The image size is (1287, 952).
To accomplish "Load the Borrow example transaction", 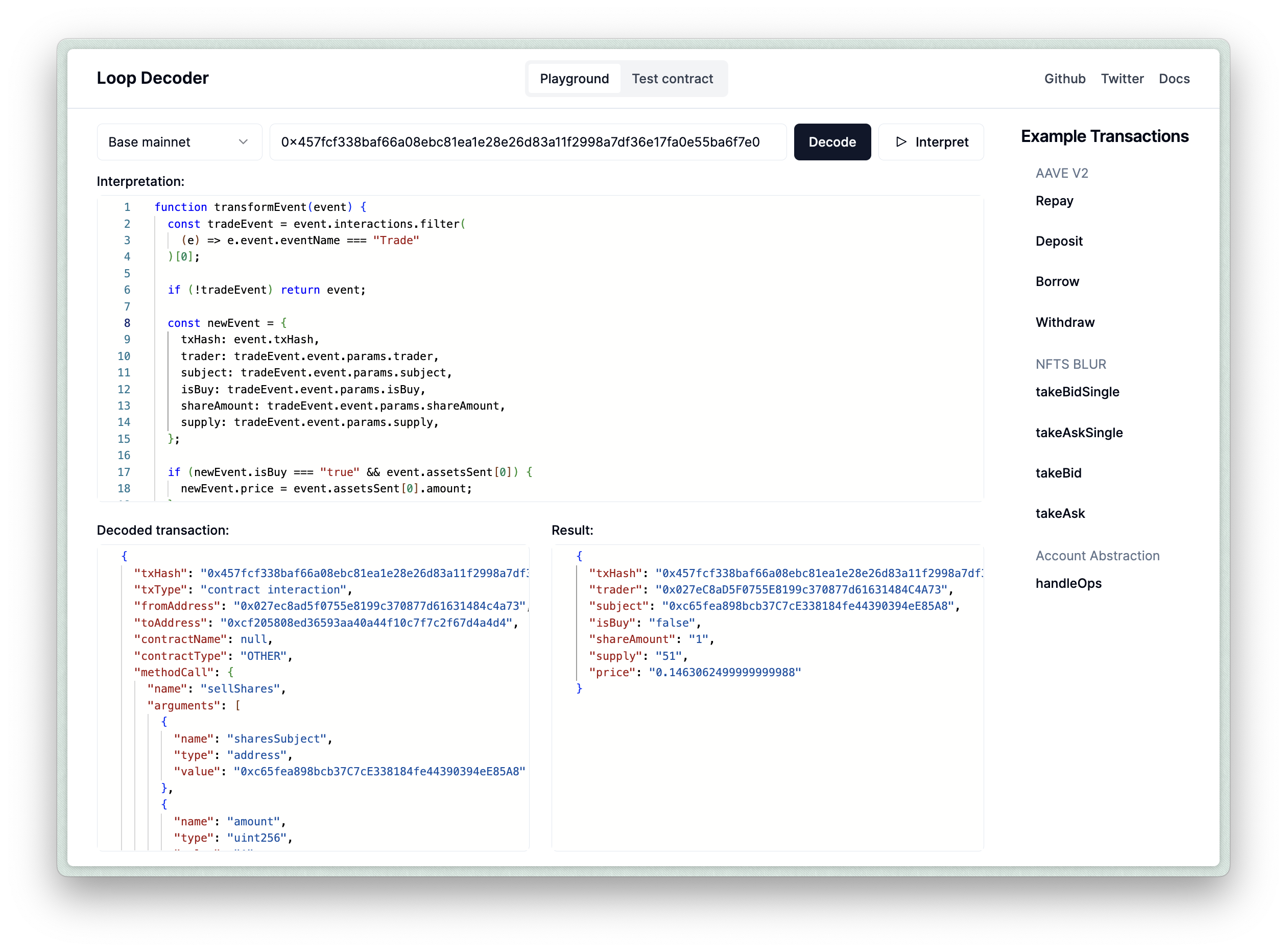I will pyautogui.click(x=1057, y=282).
